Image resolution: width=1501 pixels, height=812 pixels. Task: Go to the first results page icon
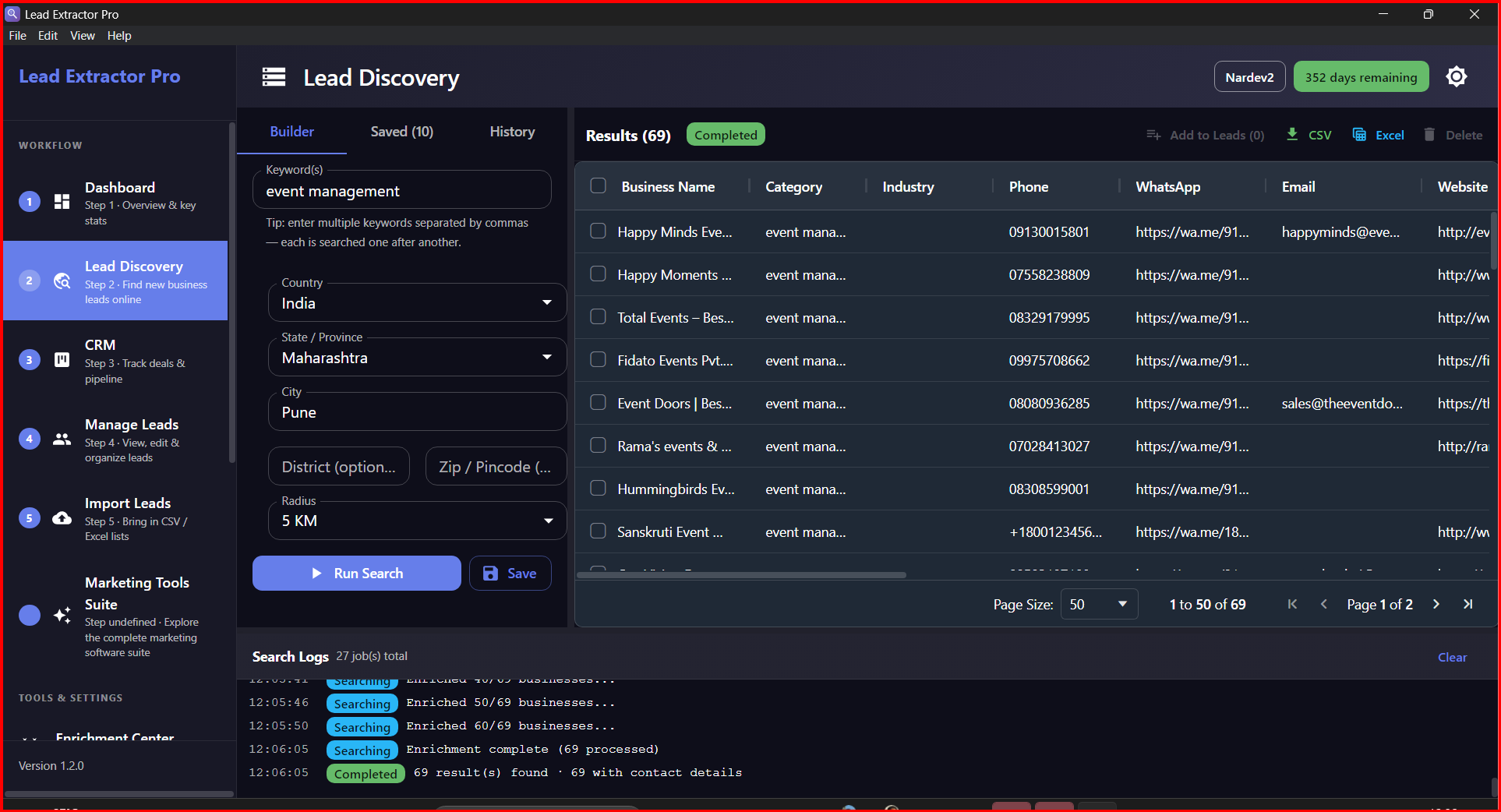point(1292,604)
